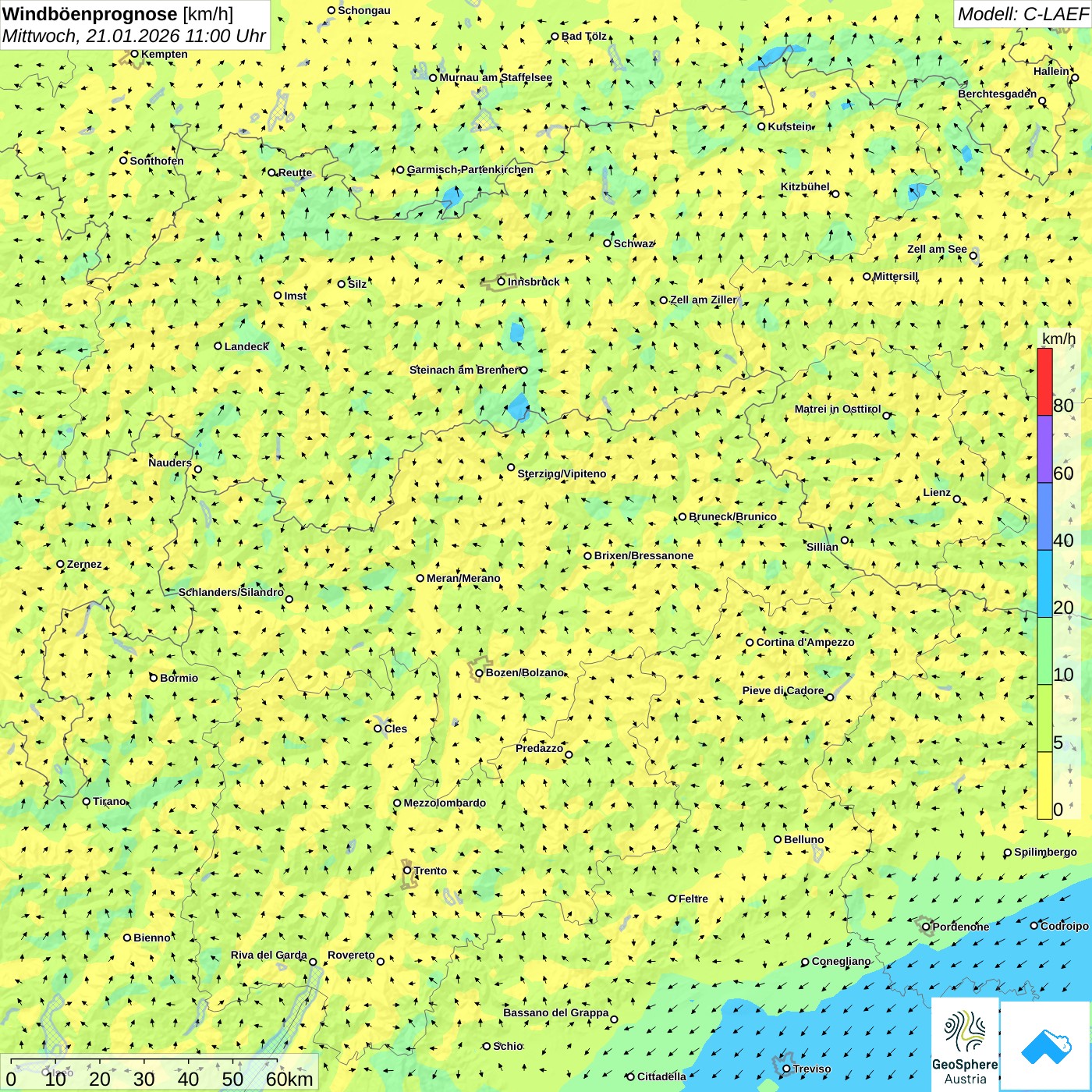Click the 'Spilimbergo' label

point(1045,852)
